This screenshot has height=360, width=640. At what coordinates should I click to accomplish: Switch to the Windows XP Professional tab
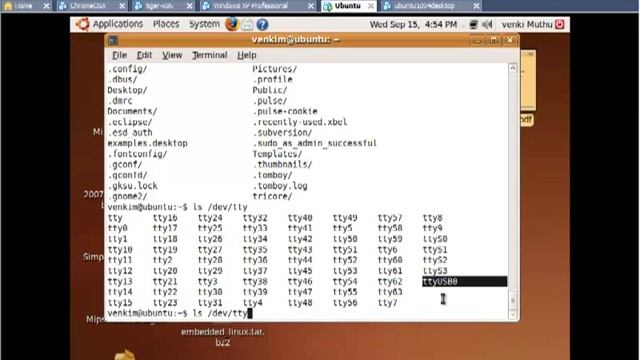(x=250, y=6)
